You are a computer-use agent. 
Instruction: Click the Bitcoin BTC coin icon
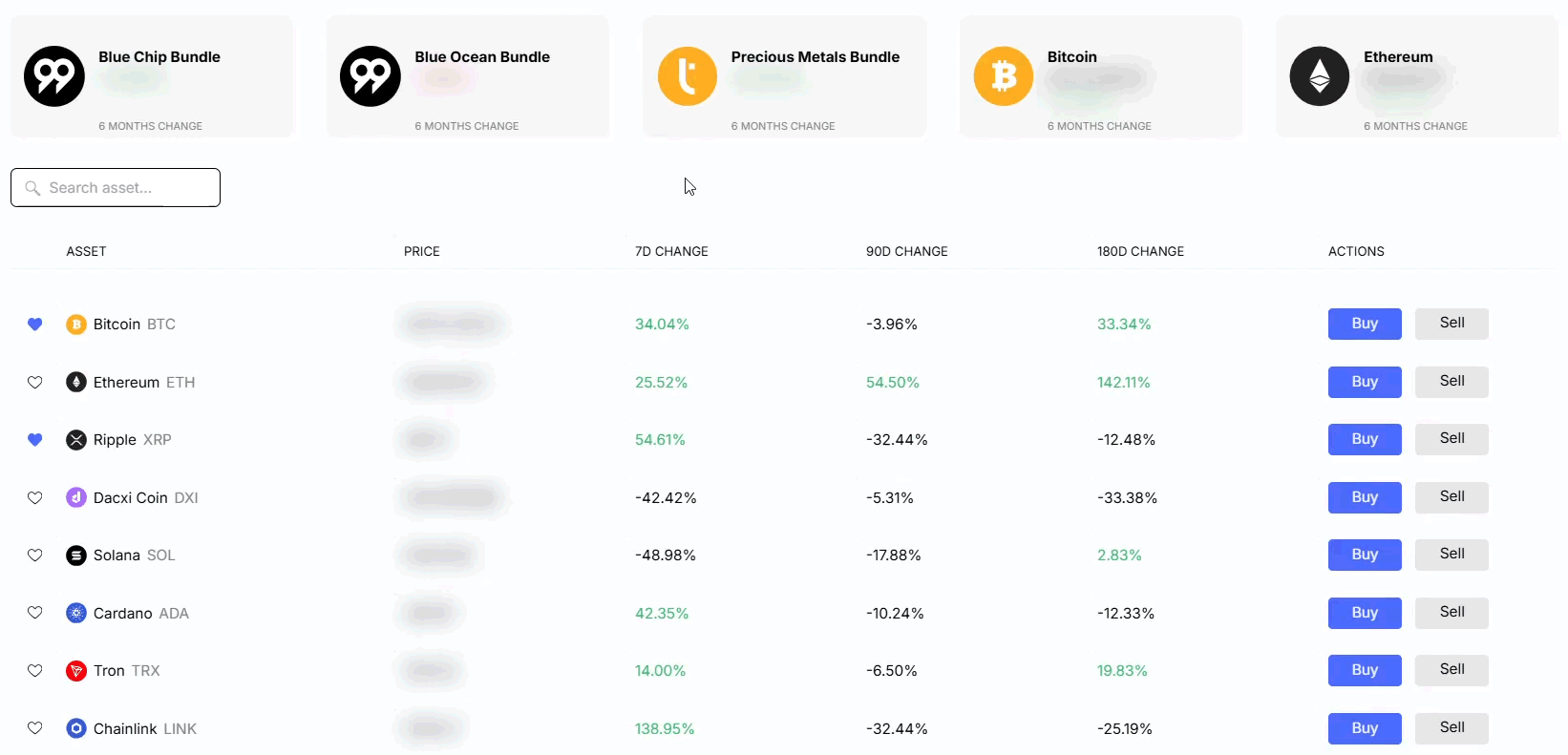(75, 325)
